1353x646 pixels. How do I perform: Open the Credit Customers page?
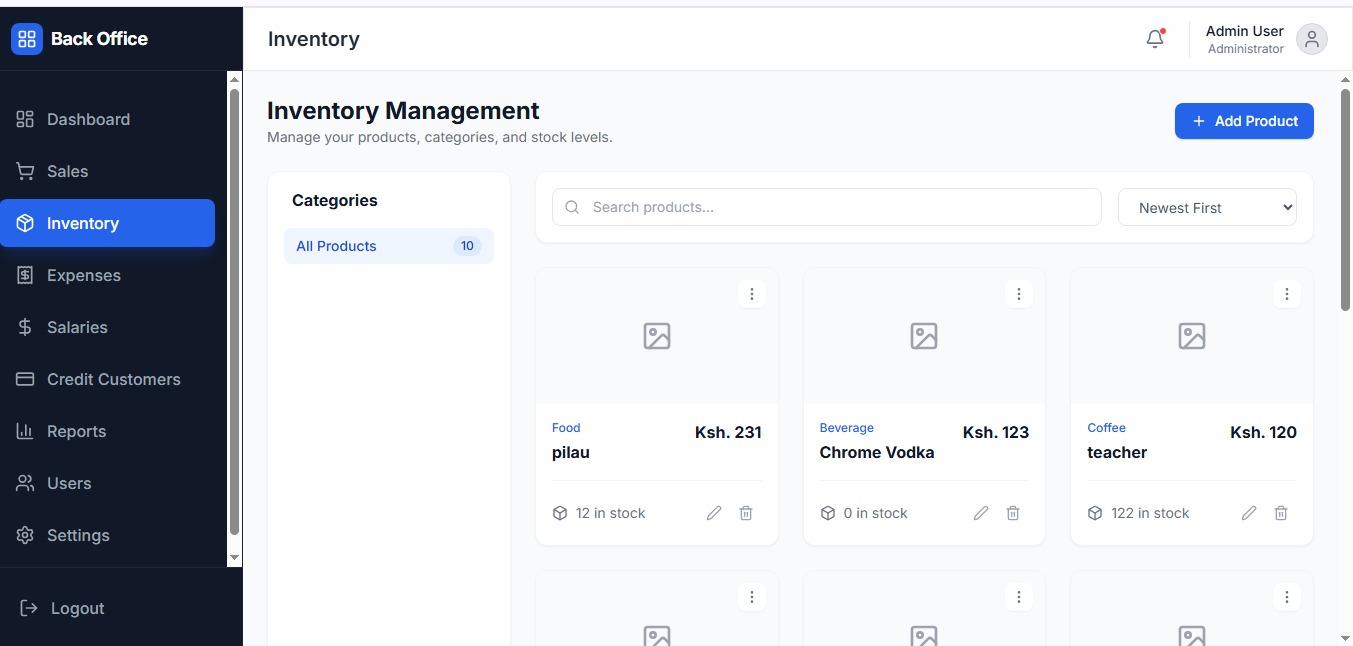click(x=113, y=379)
